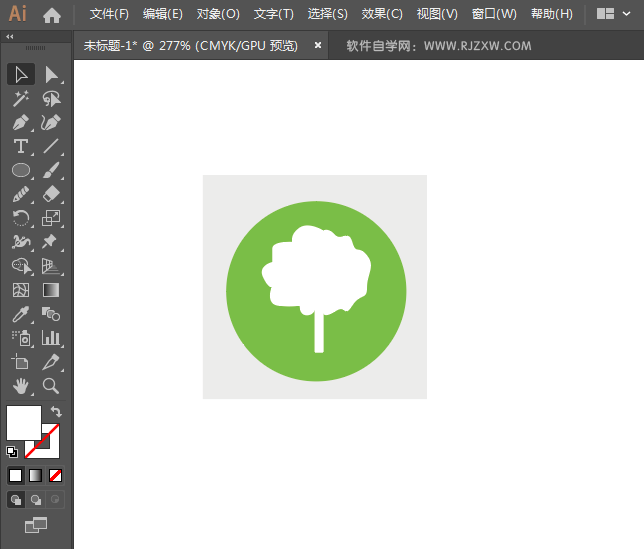Select the Magic Wand tool
The width and height of the screenshot is (644, 549).
tap(20, 98)
